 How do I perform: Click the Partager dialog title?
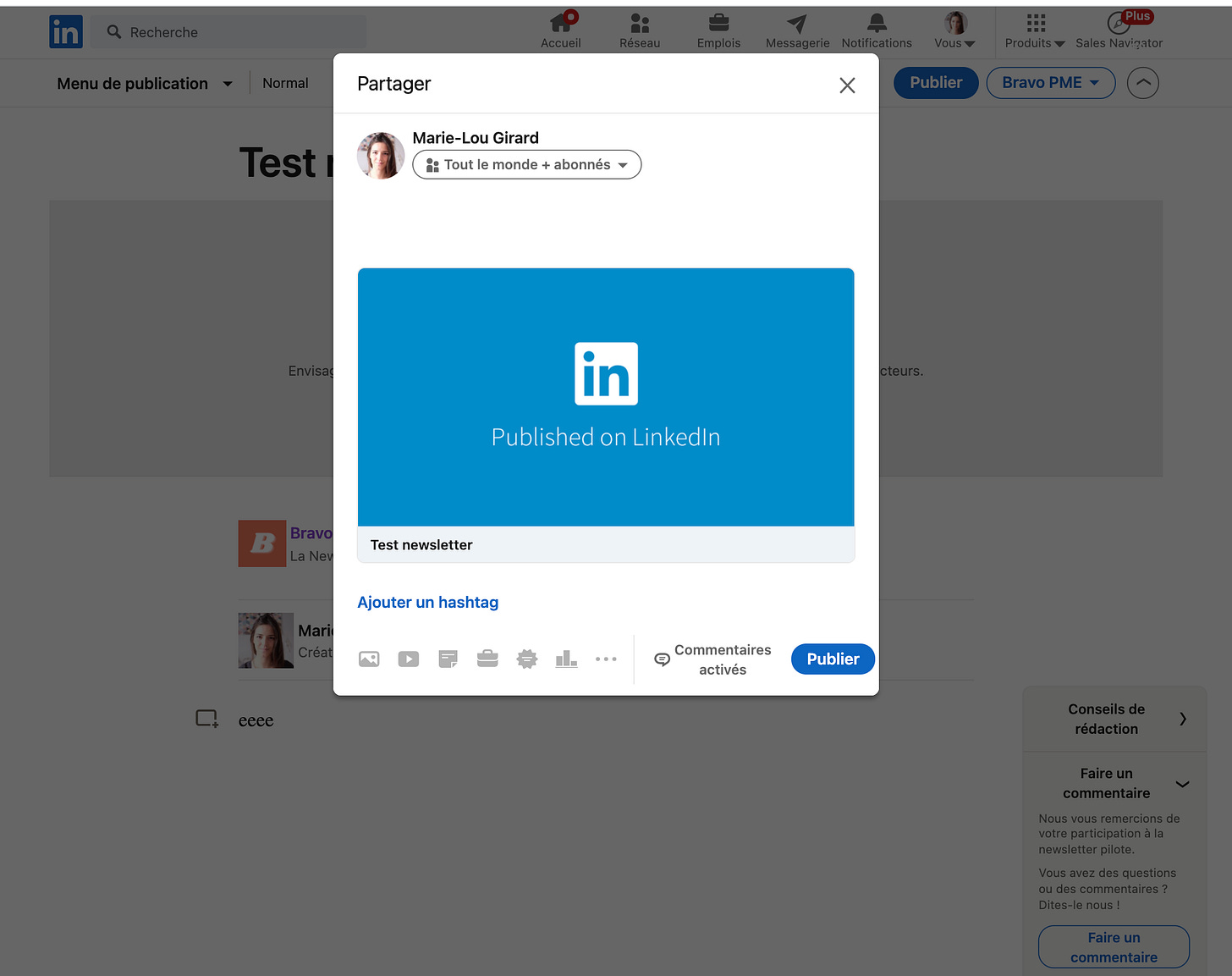[x=393, y=84]
